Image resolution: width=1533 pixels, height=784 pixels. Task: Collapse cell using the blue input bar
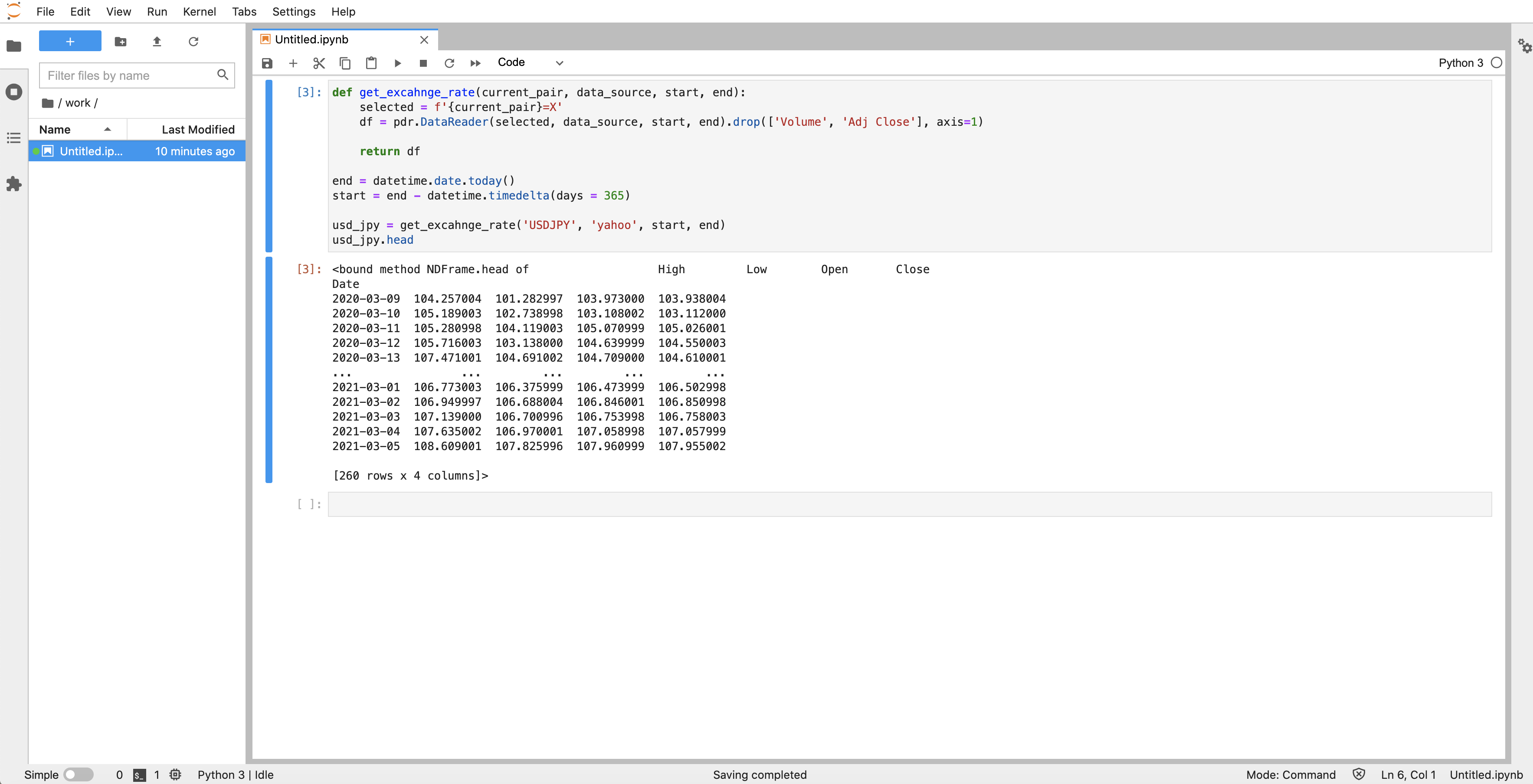269,165
